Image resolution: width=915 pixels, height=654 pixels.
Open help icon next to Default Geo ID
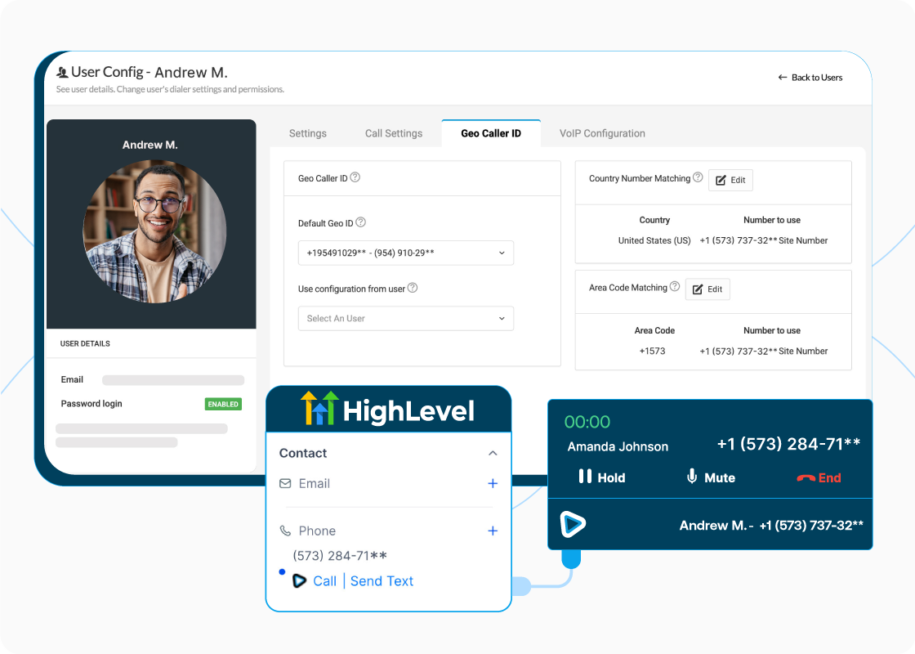[x=361, y=222]
